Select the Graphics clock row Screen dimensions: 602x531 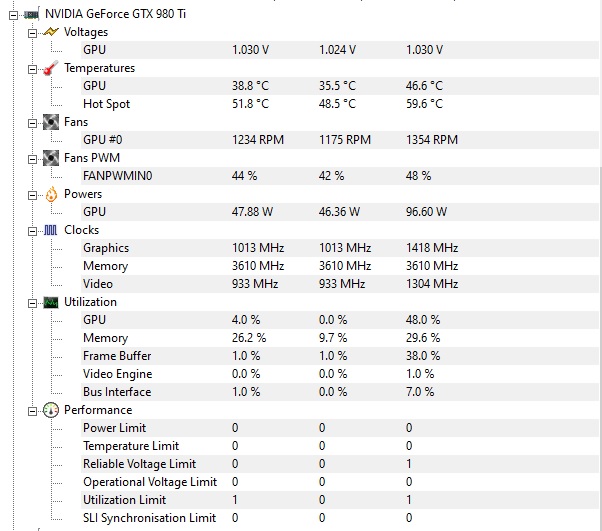(340, 248)
